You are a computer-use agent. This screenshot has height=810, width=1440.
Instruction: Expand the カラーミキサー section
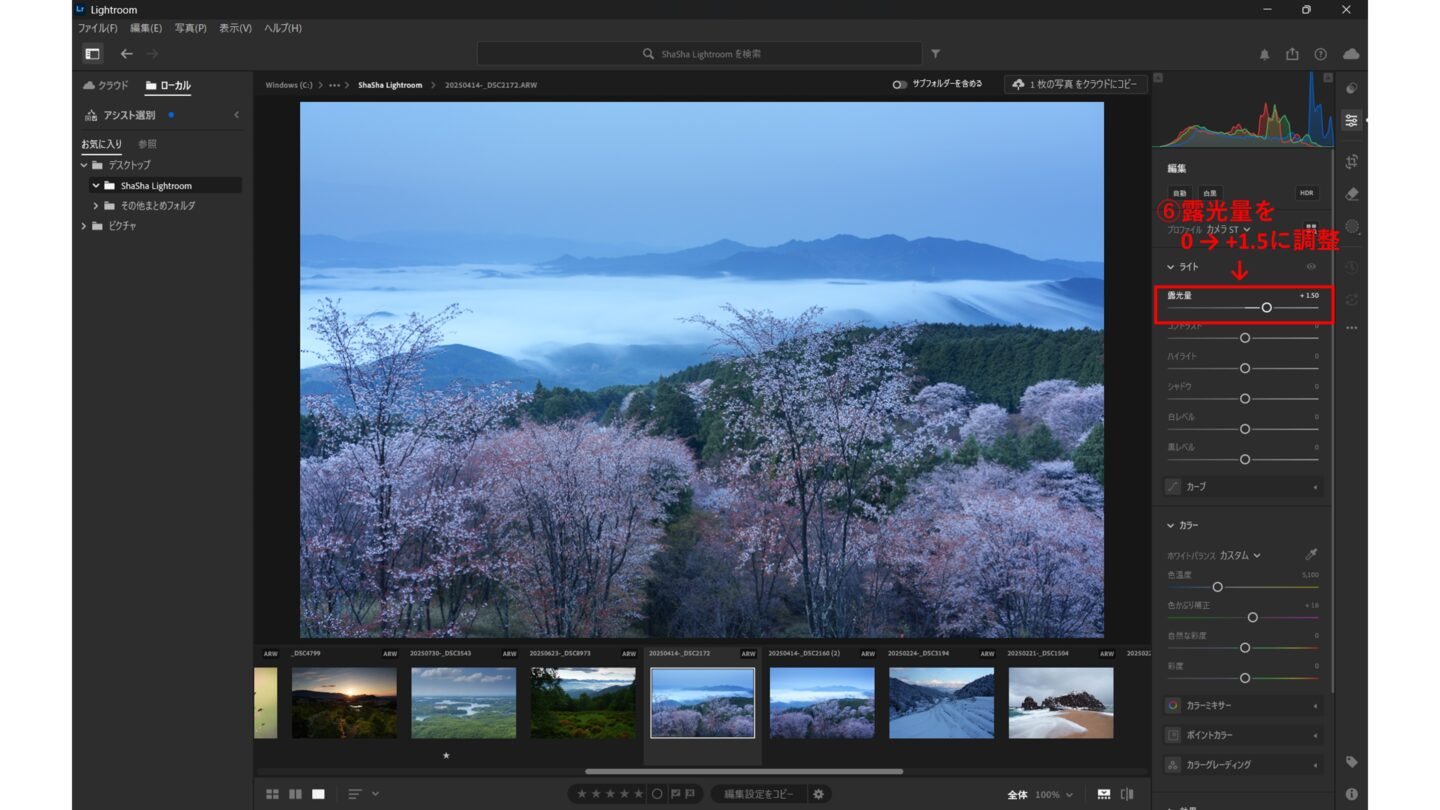pyautogui.click(x=1244, y=706)
